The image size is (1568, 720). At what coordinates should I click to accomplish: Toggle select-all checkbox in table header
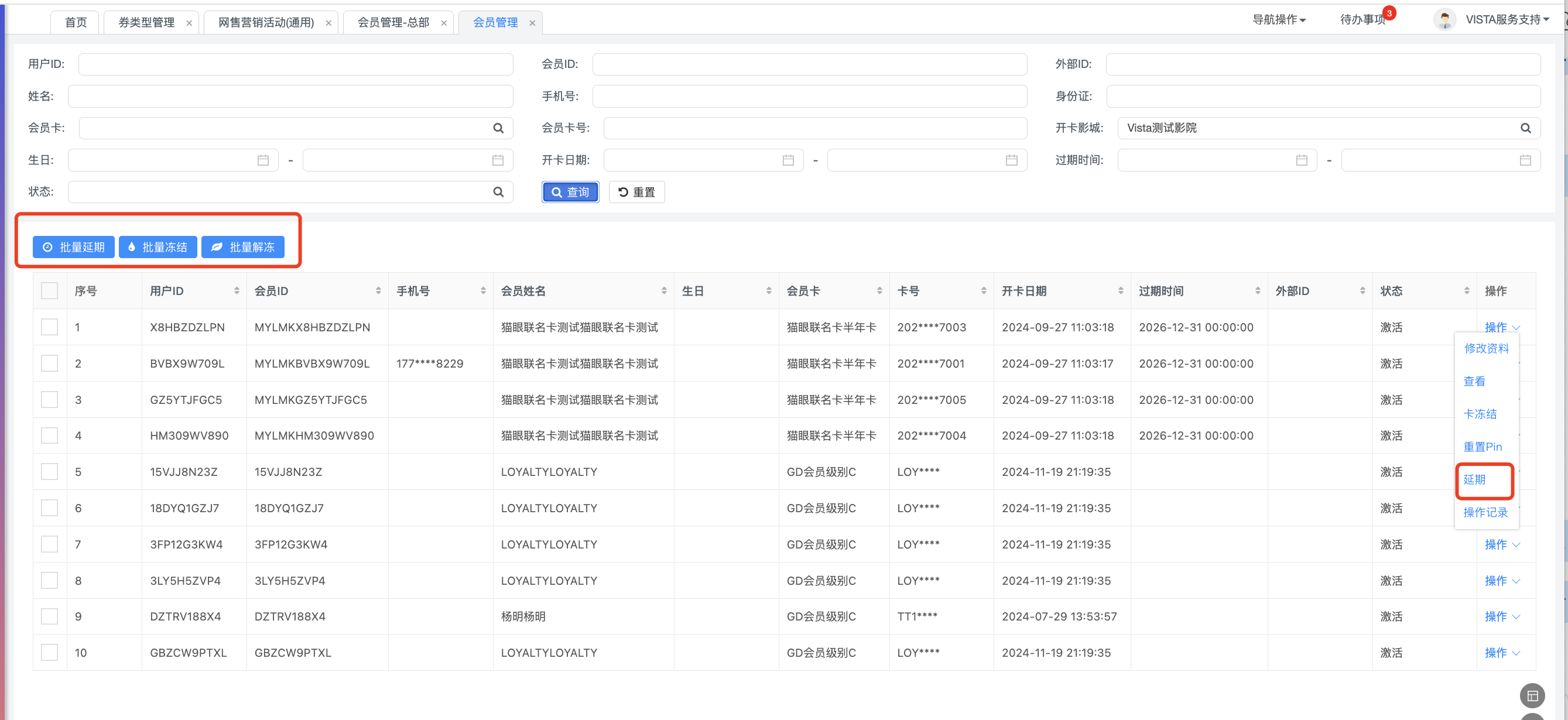point(49,291)
